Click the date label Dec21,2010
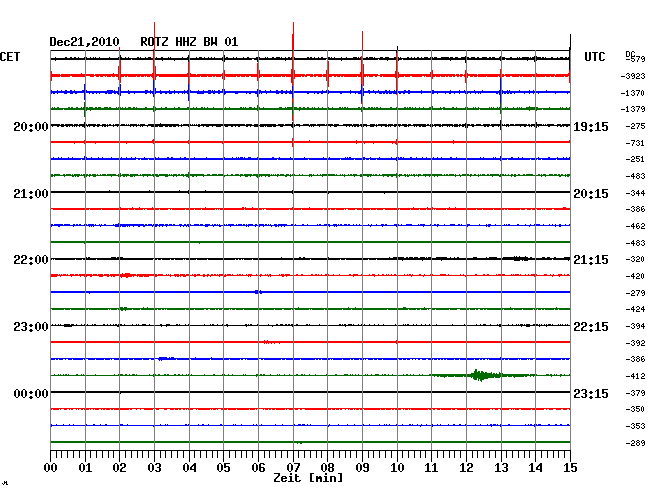Viewport: 650px width, 494px height. 84,42
